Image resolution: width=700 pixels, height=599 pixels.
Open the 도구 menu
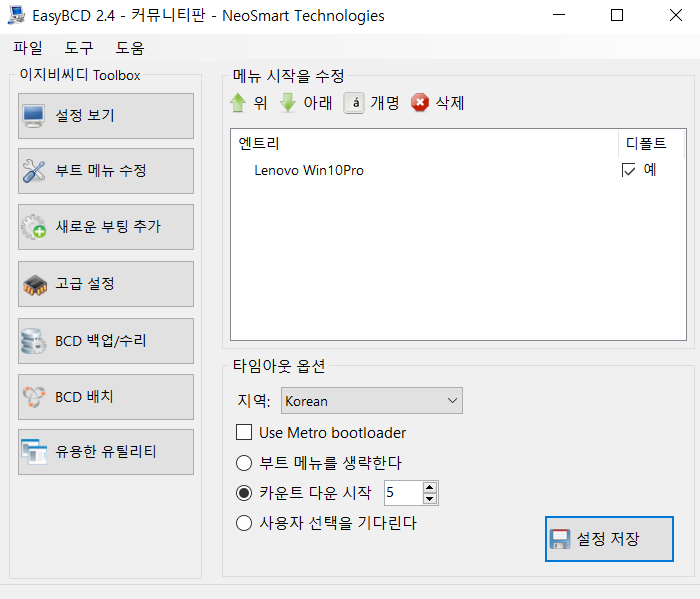[x=79, y=47]
